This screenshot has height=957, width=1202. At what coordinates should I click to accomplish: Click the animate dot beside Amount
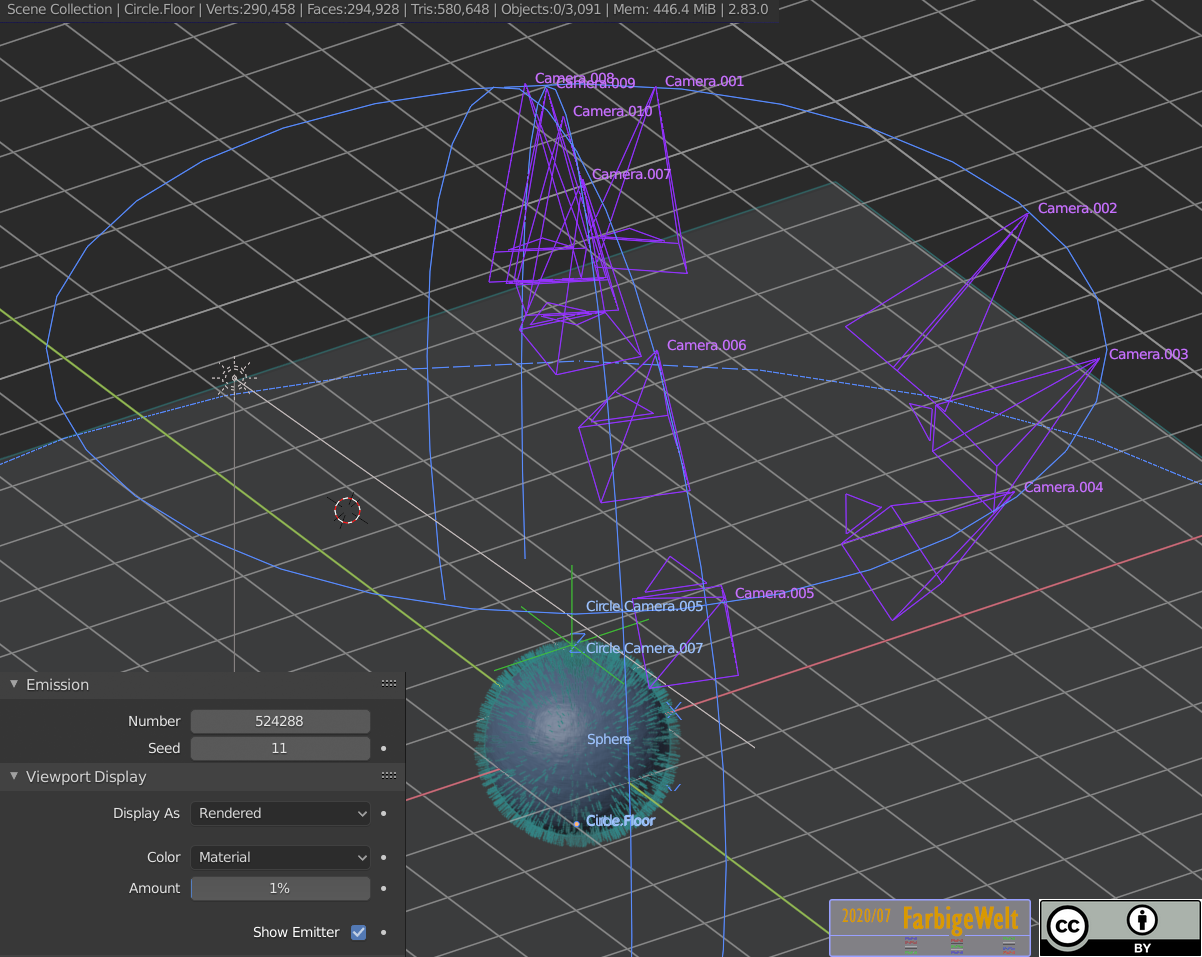point(384,888)
